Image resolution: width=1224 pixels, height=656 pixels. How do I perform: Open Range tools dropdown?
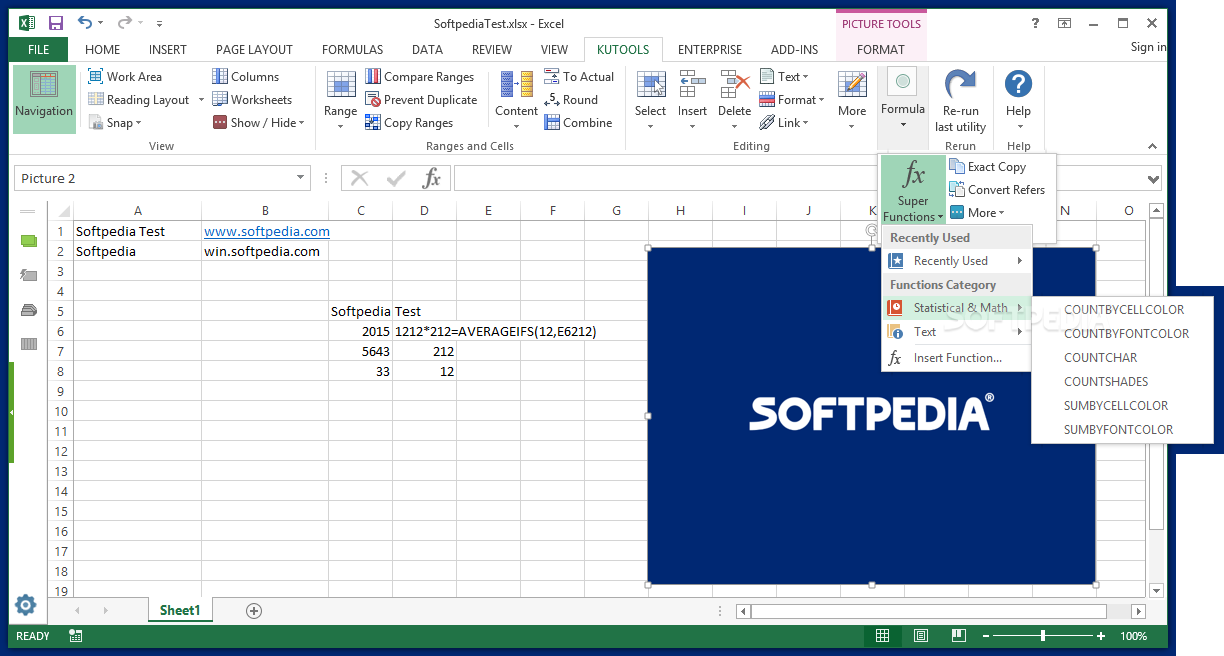click(x=341, y=99)
